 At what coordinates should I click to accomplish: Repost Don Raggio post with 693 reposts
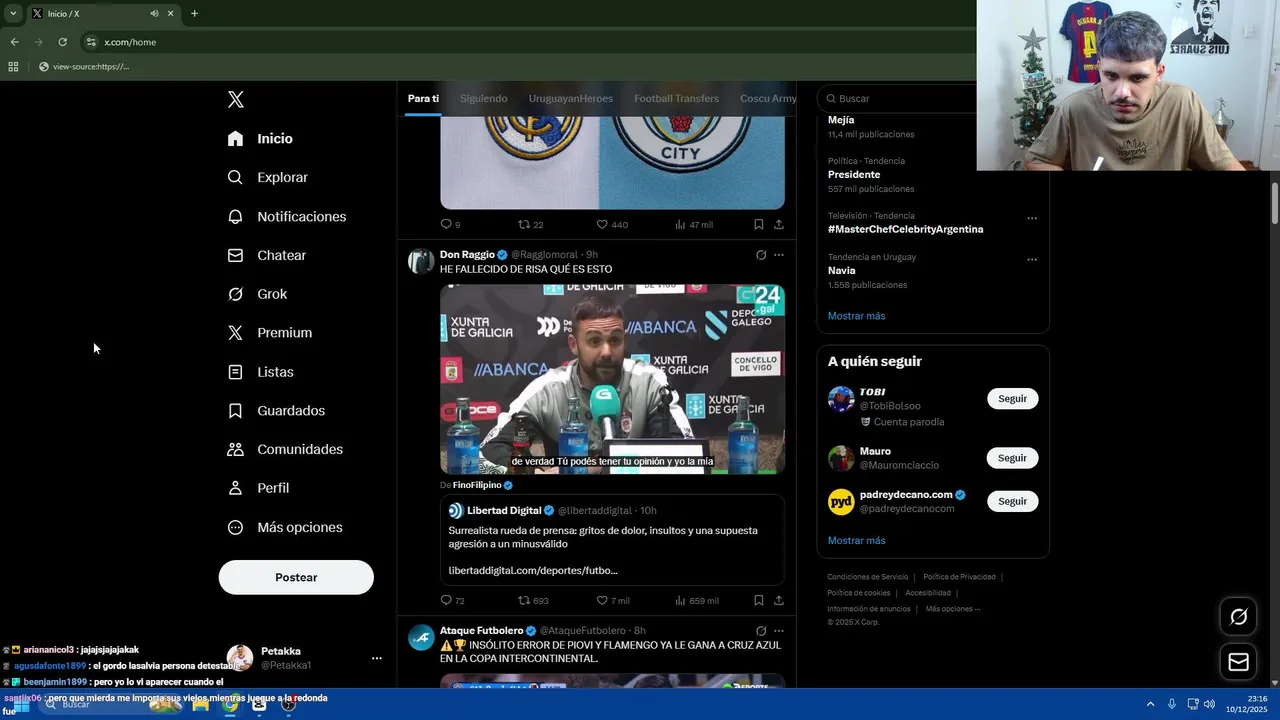(x=533, y=601)
